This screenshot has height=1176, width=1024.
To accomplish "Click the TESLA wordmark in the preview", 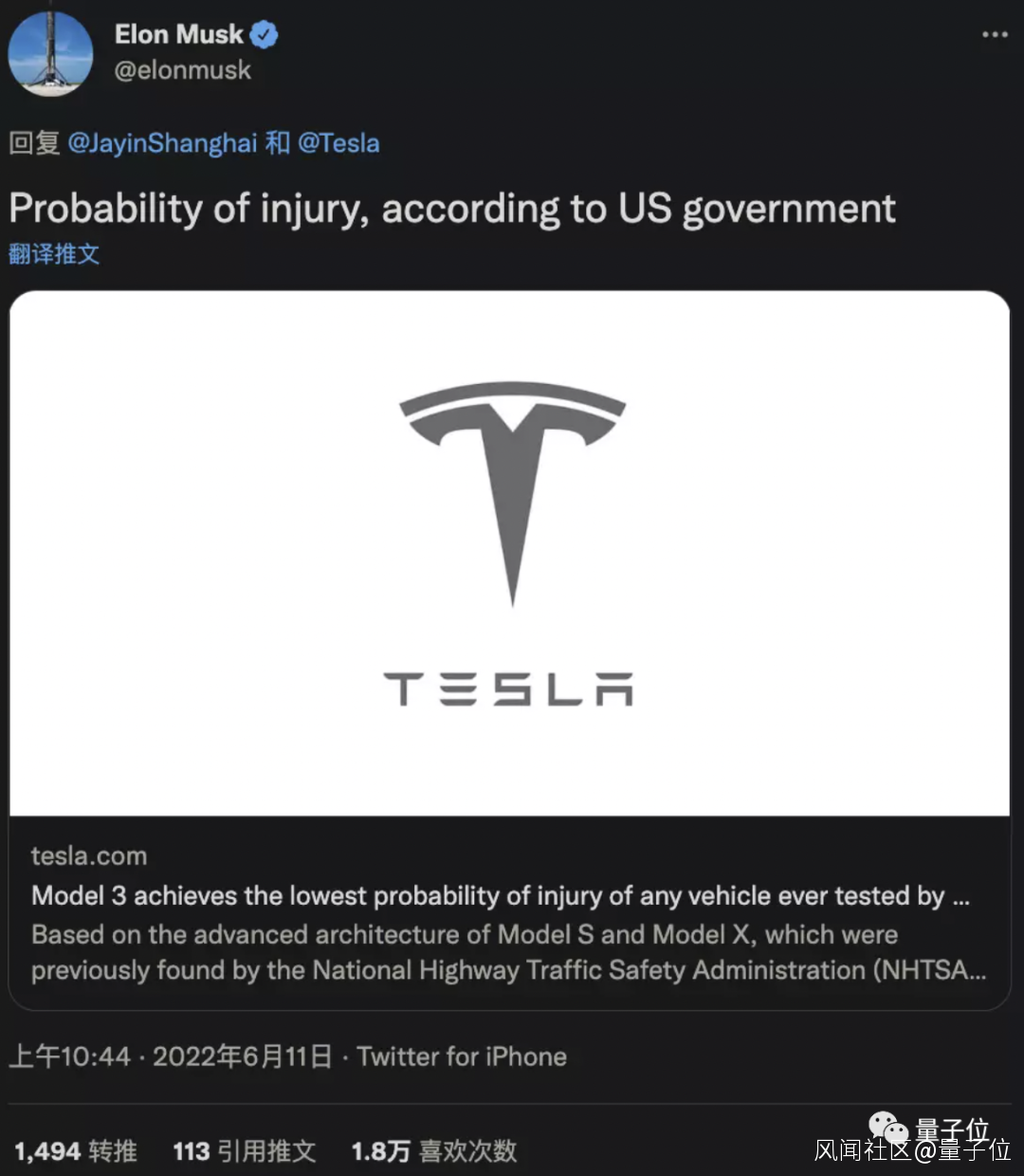I will 508,689.
